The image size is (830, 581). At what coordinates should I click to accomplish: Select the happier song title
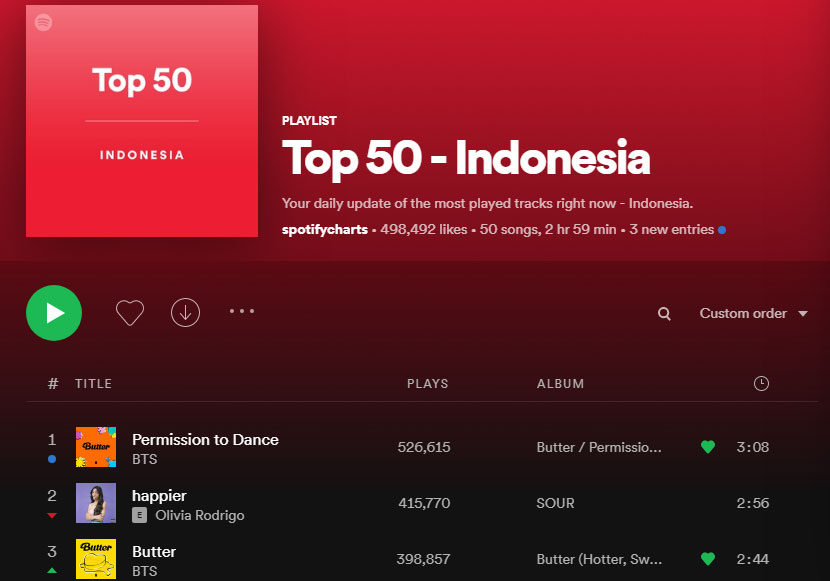click(159, 496)
